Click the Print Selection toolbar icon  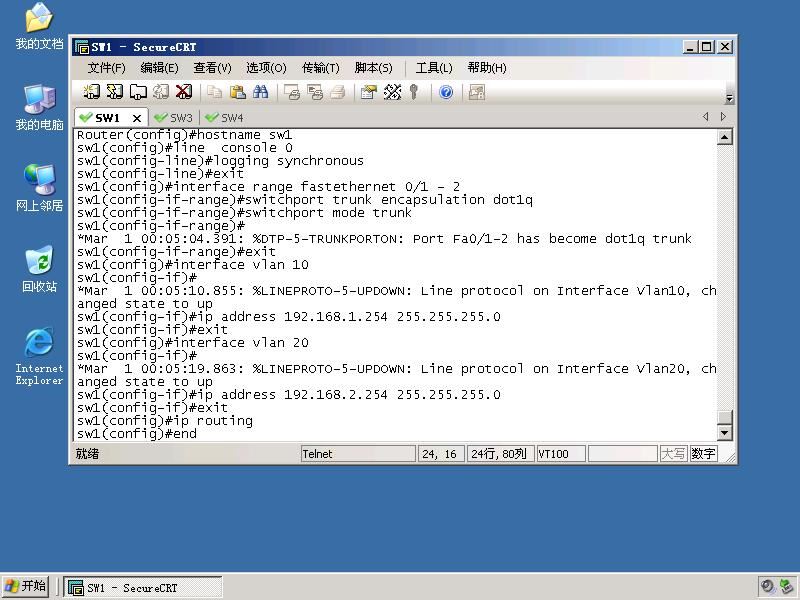coord(314,92)
